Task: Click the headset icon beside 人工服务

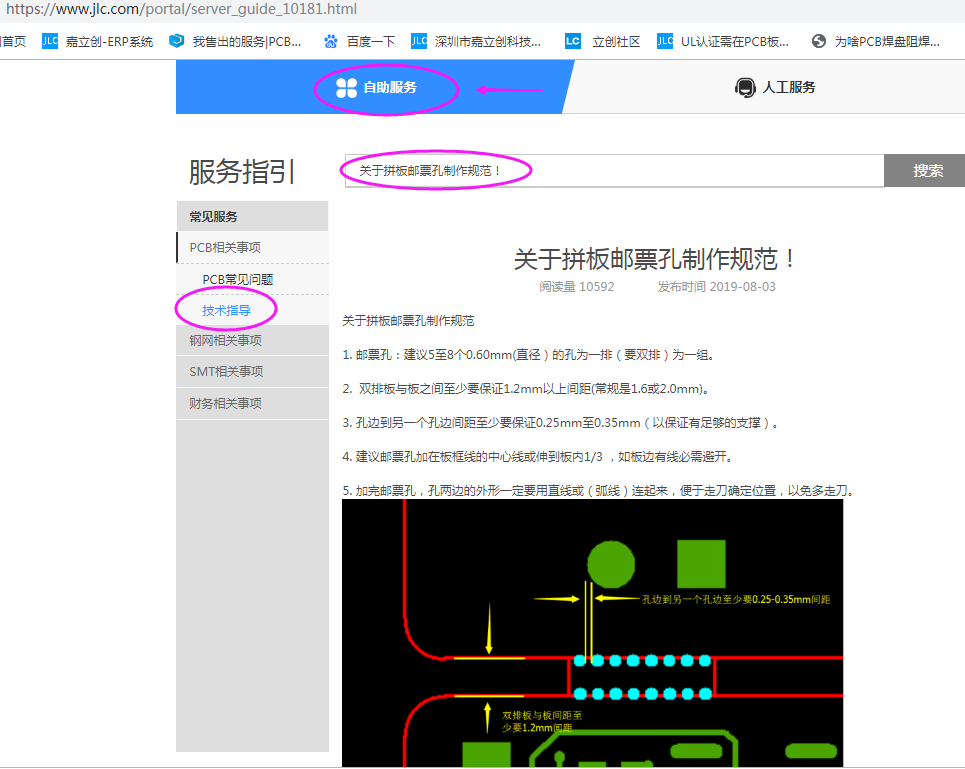Action: pos(745,88)
